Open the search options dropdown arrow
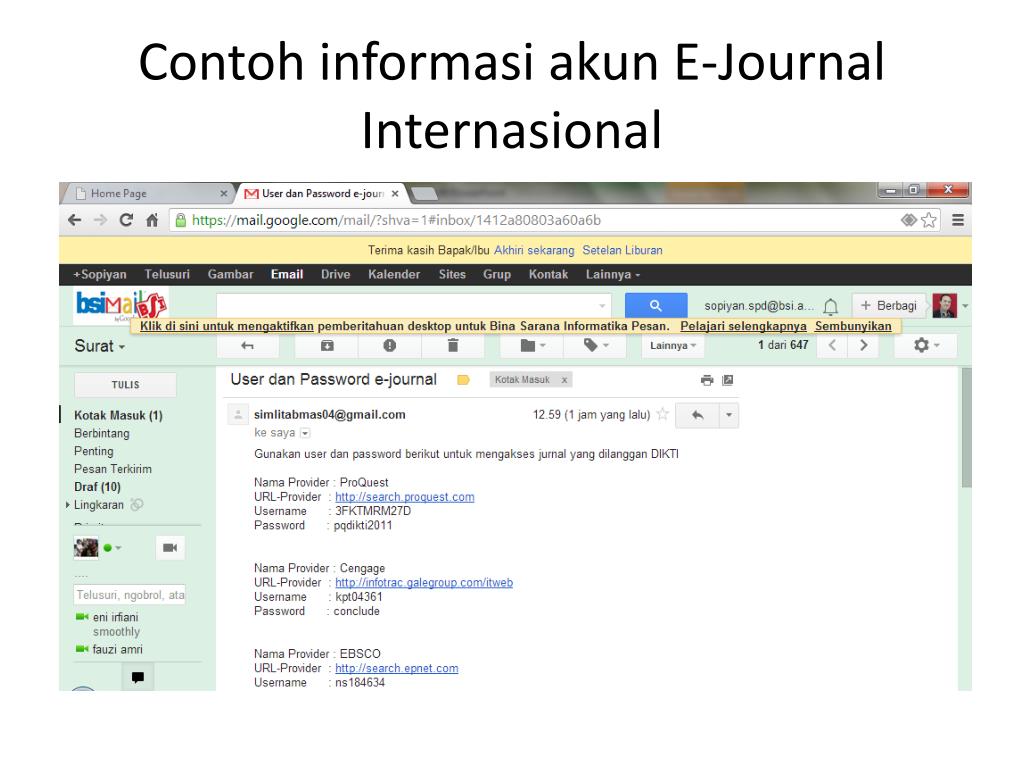1024x768 pixels. pos(601,306)
